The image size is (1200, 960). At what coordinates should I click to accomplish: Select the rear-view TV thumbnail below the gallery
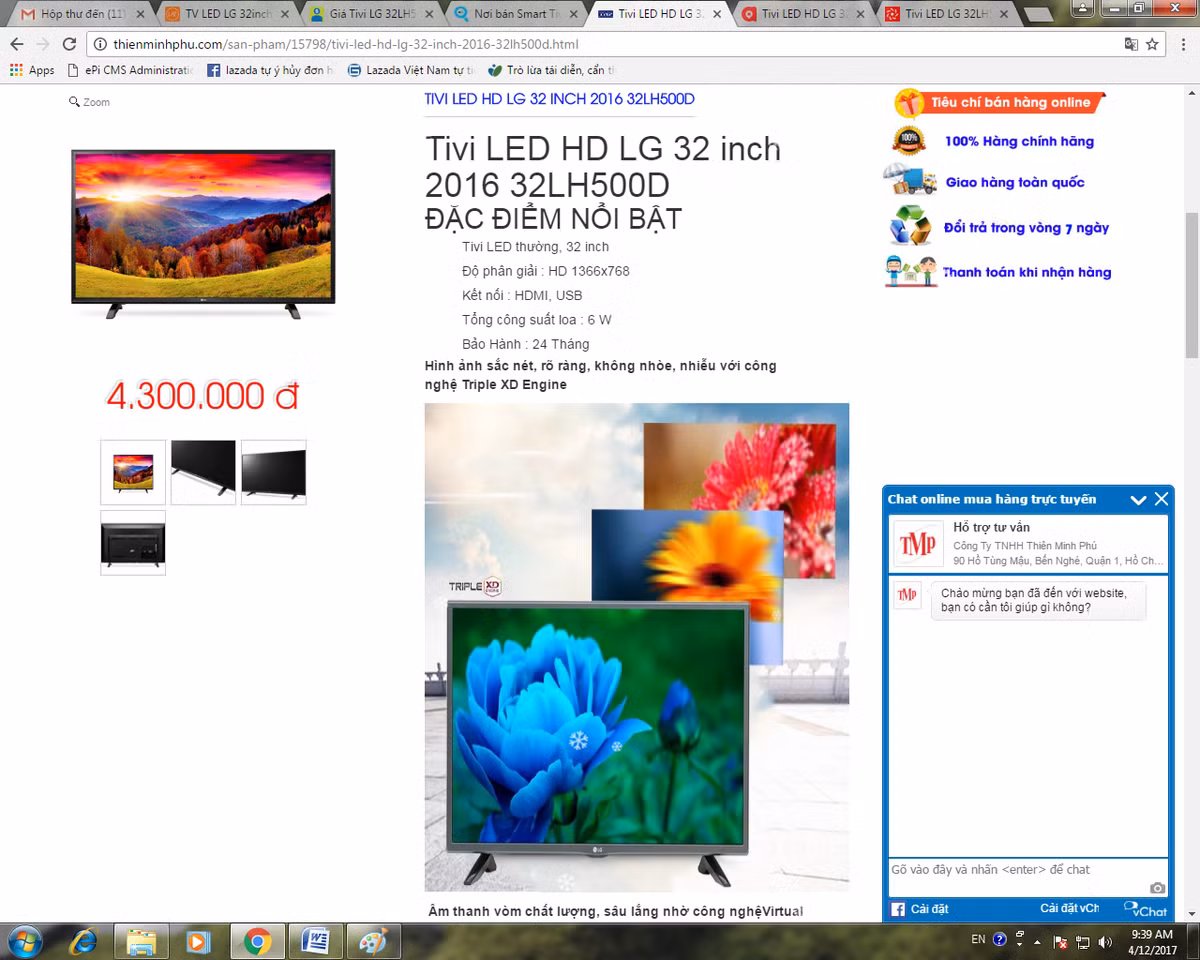point(132,542)
